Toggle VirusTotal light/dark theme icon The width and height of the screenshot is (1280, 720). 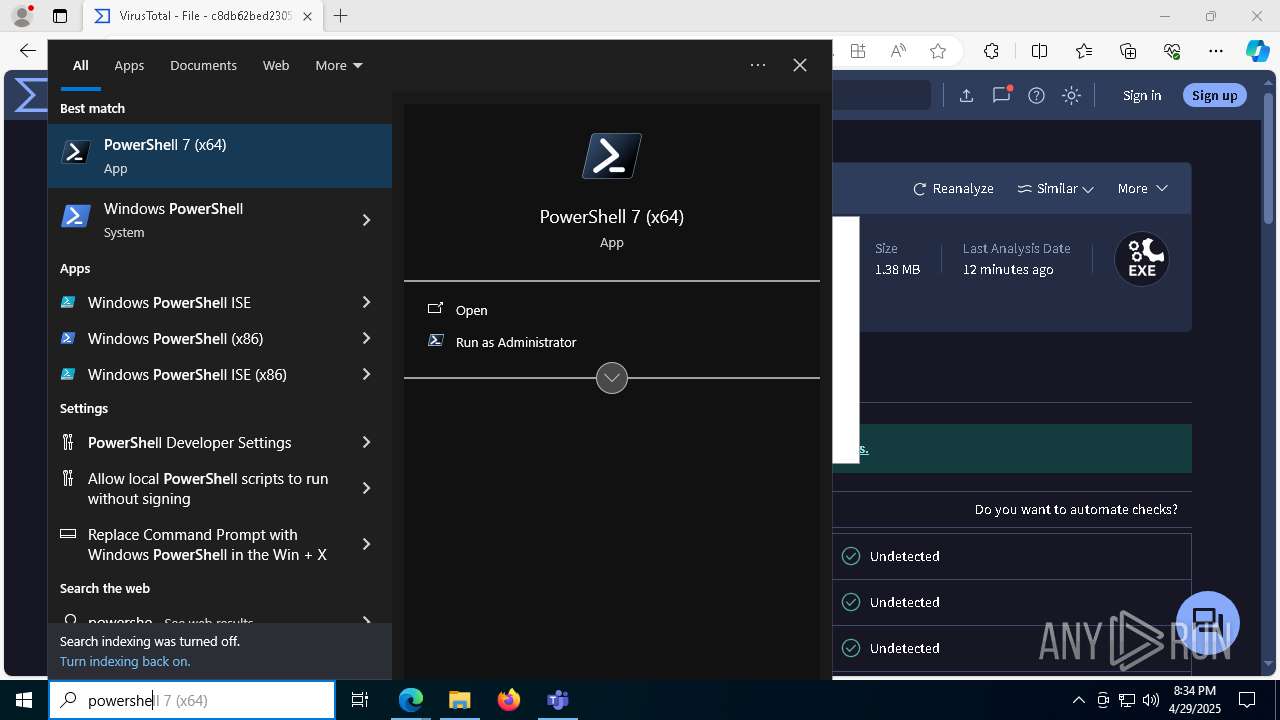click(1072, 95)
